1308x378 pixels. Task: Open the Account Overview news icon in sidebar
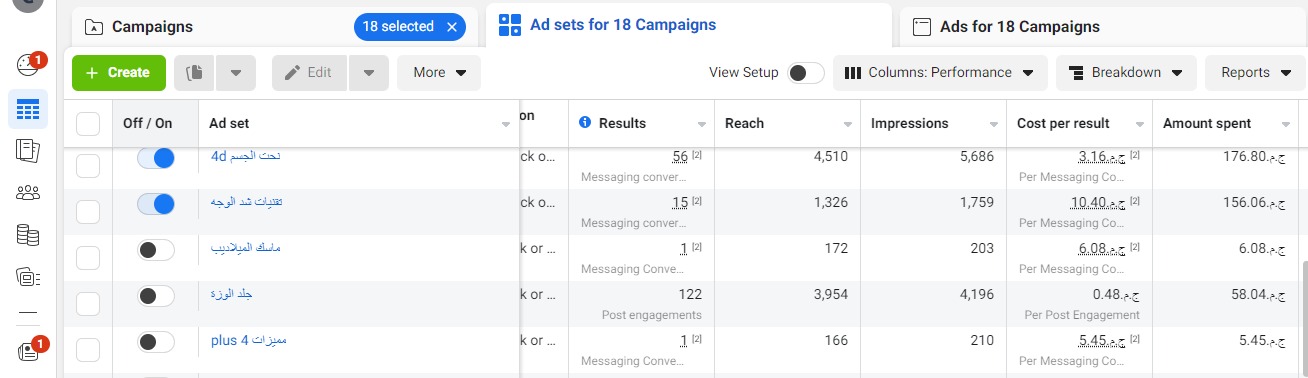(28, 151)
